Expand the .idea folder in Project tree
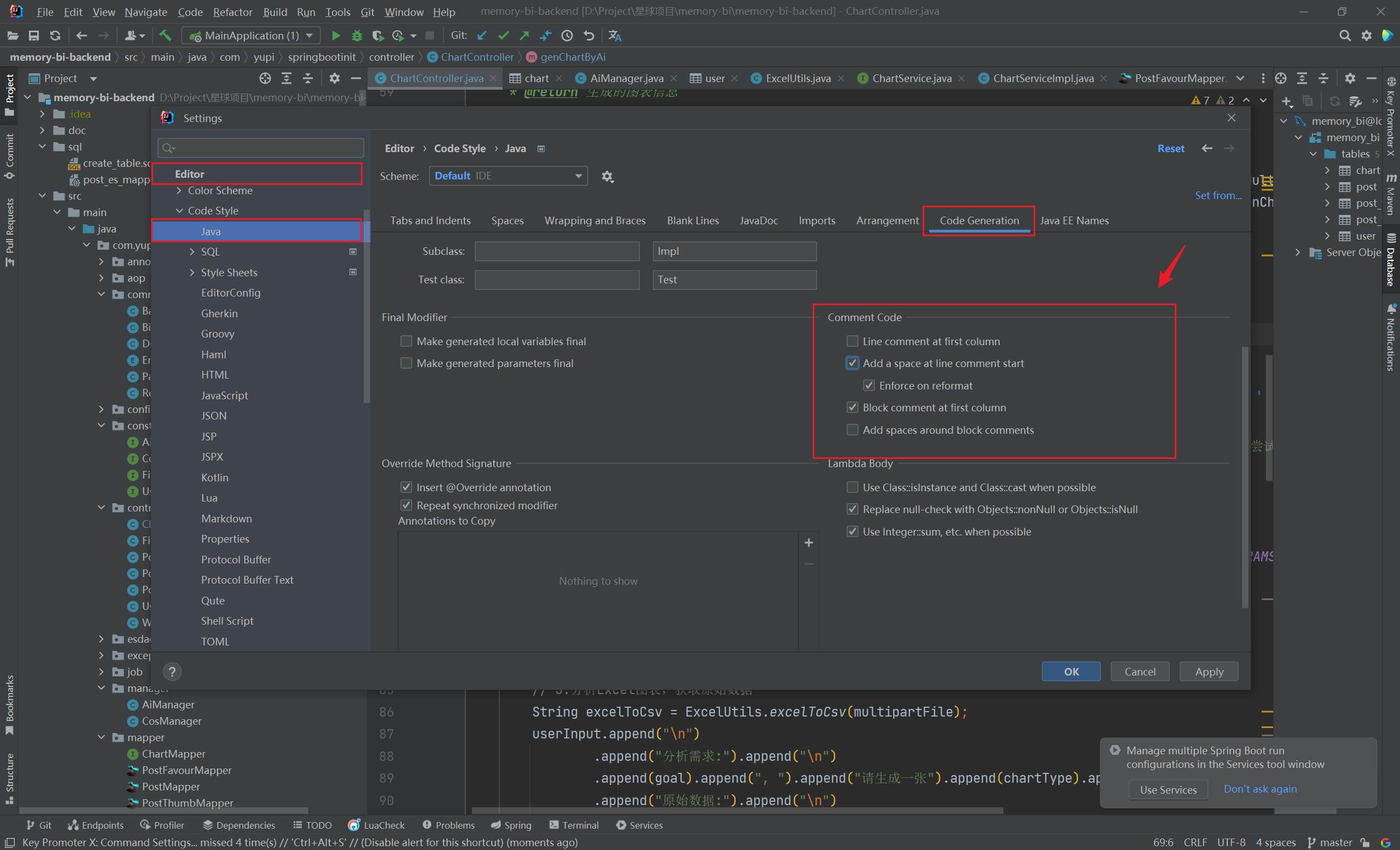The width and height of the screenshot is (1400, 850). (x=42, y=114)
